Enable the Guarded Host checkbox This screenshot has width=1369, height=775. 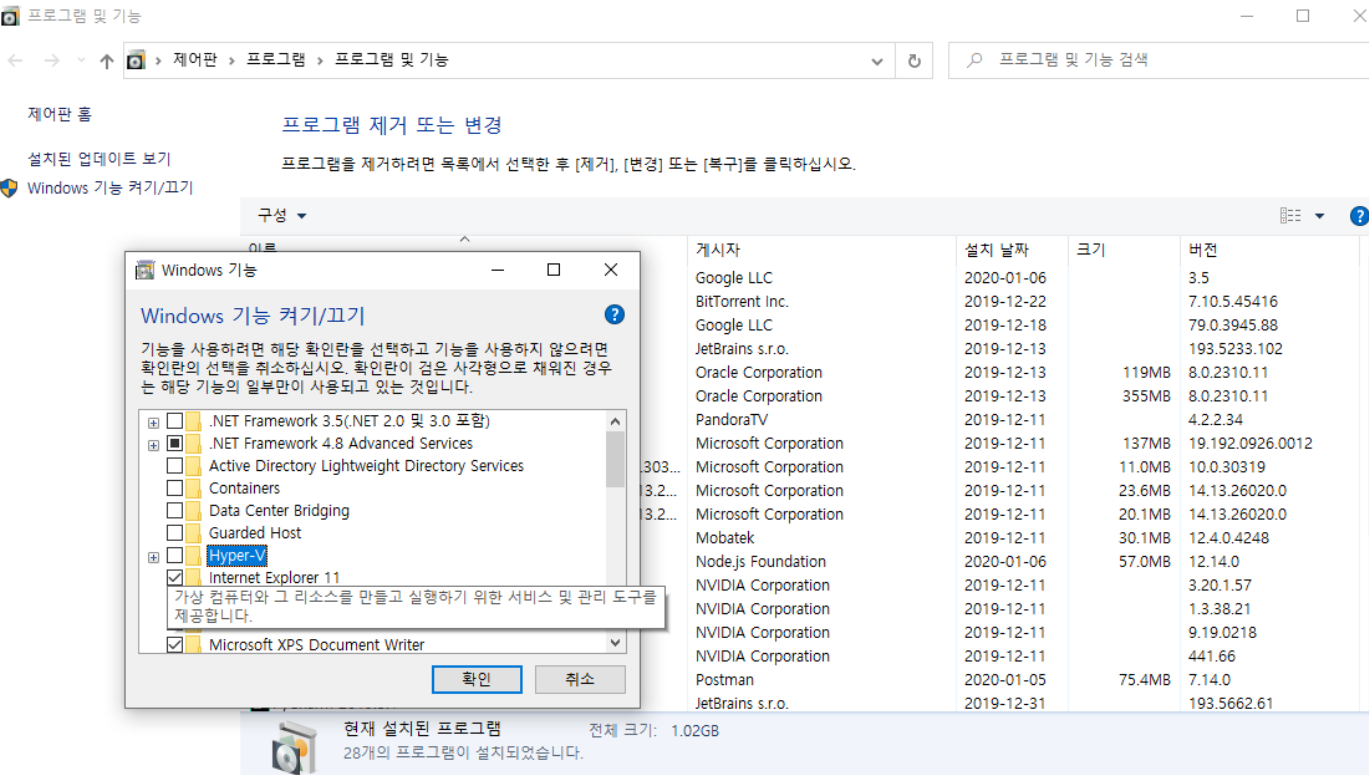click(x=175, y=533)
